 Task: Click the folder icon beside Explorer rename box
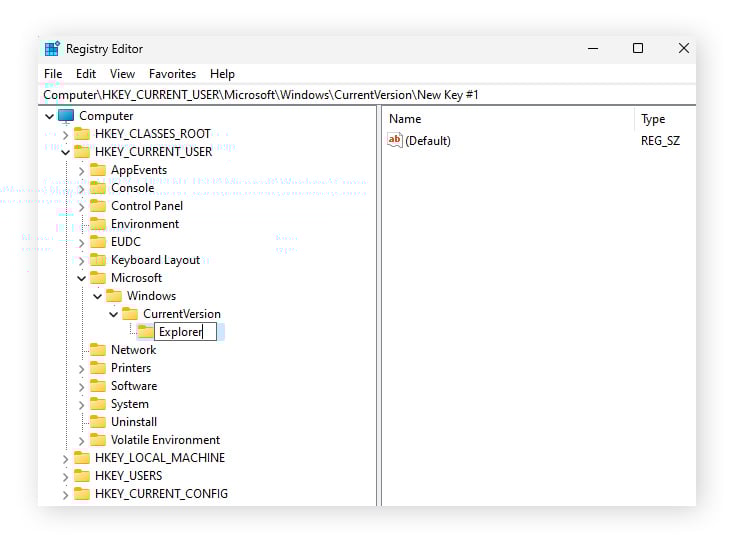[x=146, y=332]
